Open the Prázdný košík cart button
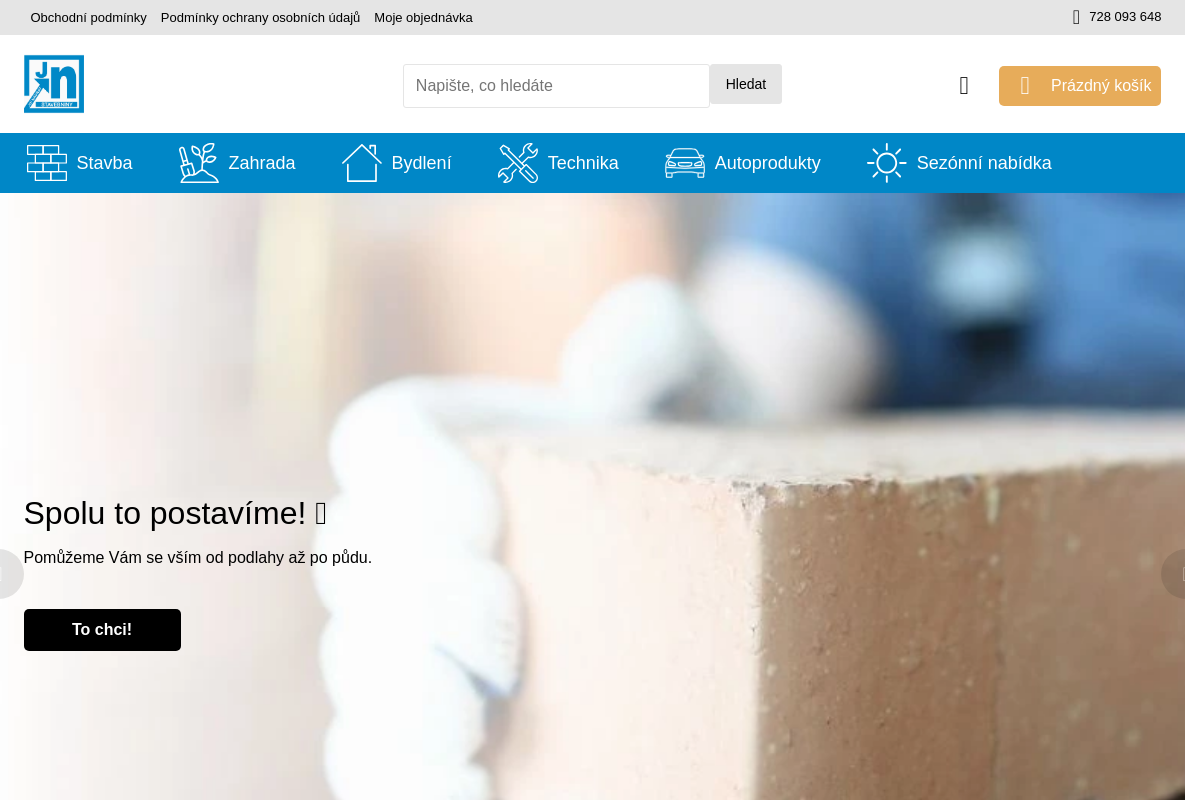Image resolution: width=1200 pixels, height=800 pixels. pyautogui.click(x=1080, y=86)
